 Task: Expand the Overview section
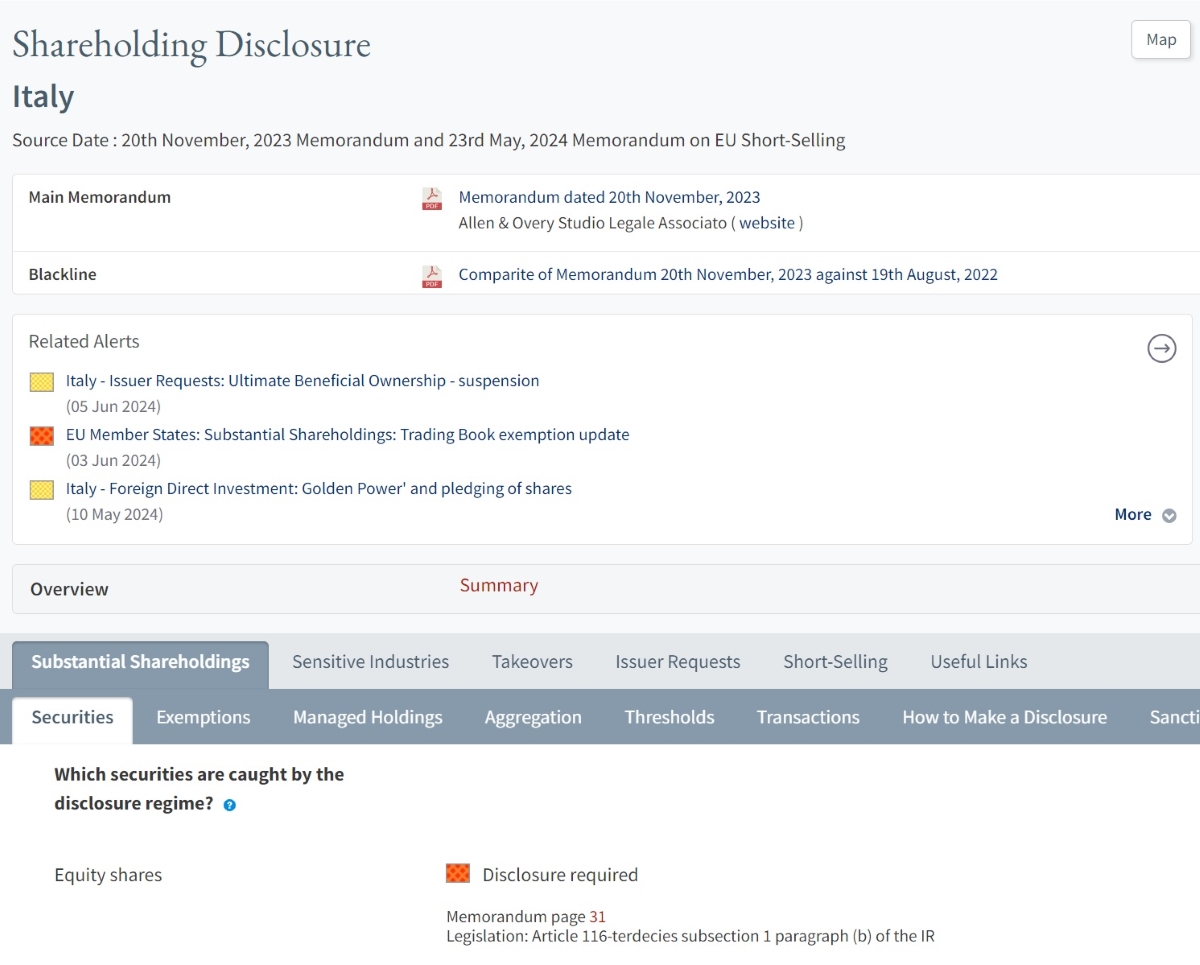coord(69,590)
